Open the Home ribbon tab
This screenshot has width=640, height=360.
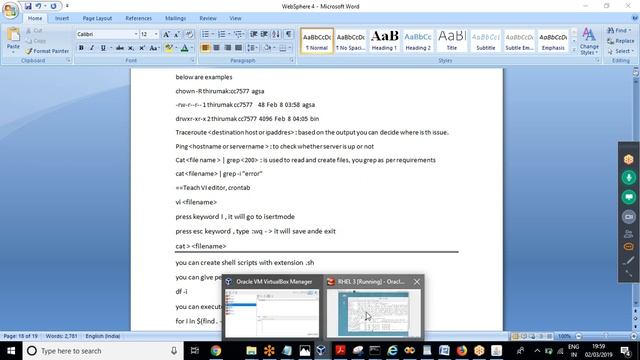point(35,18)
